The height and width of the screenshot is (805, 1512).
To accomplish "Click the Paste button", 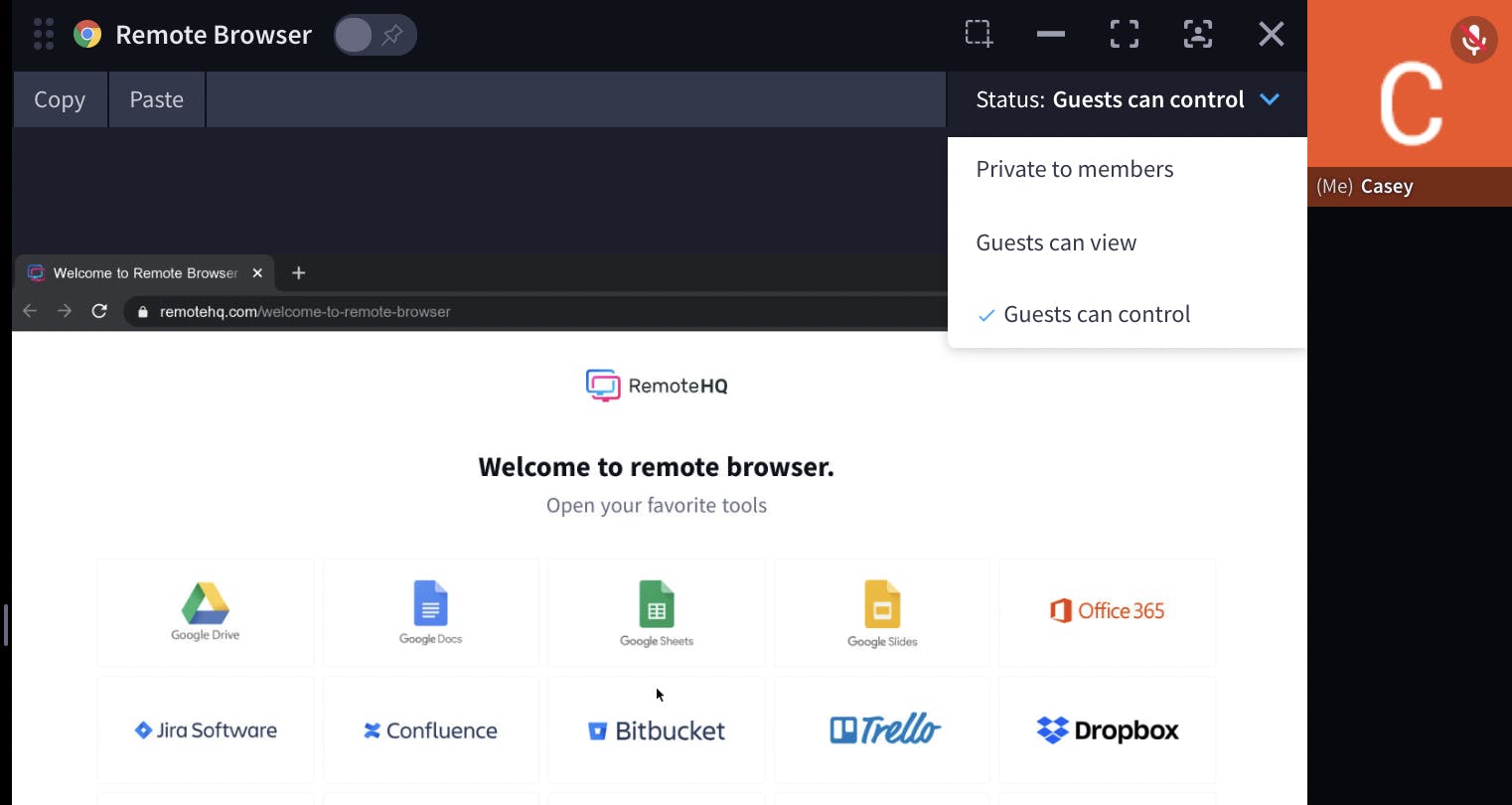I will (x=157, y=99).
